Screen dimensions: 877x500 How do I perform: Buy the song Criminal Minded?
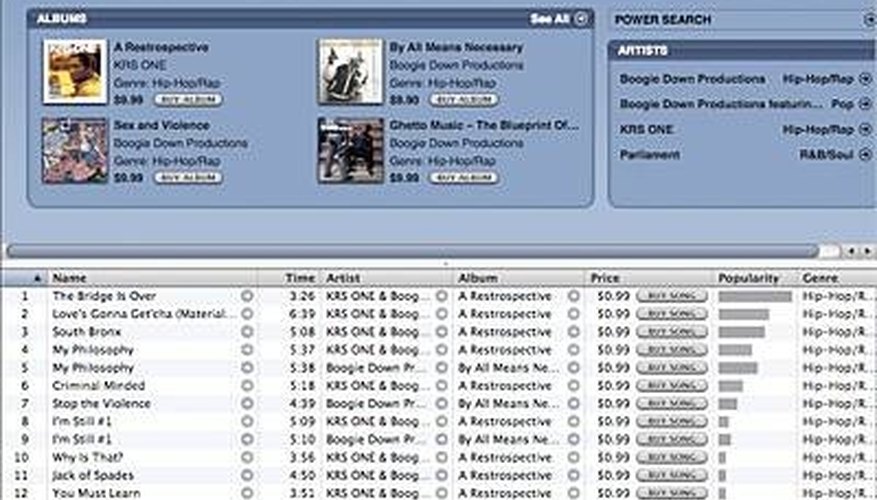coord(672,385)
